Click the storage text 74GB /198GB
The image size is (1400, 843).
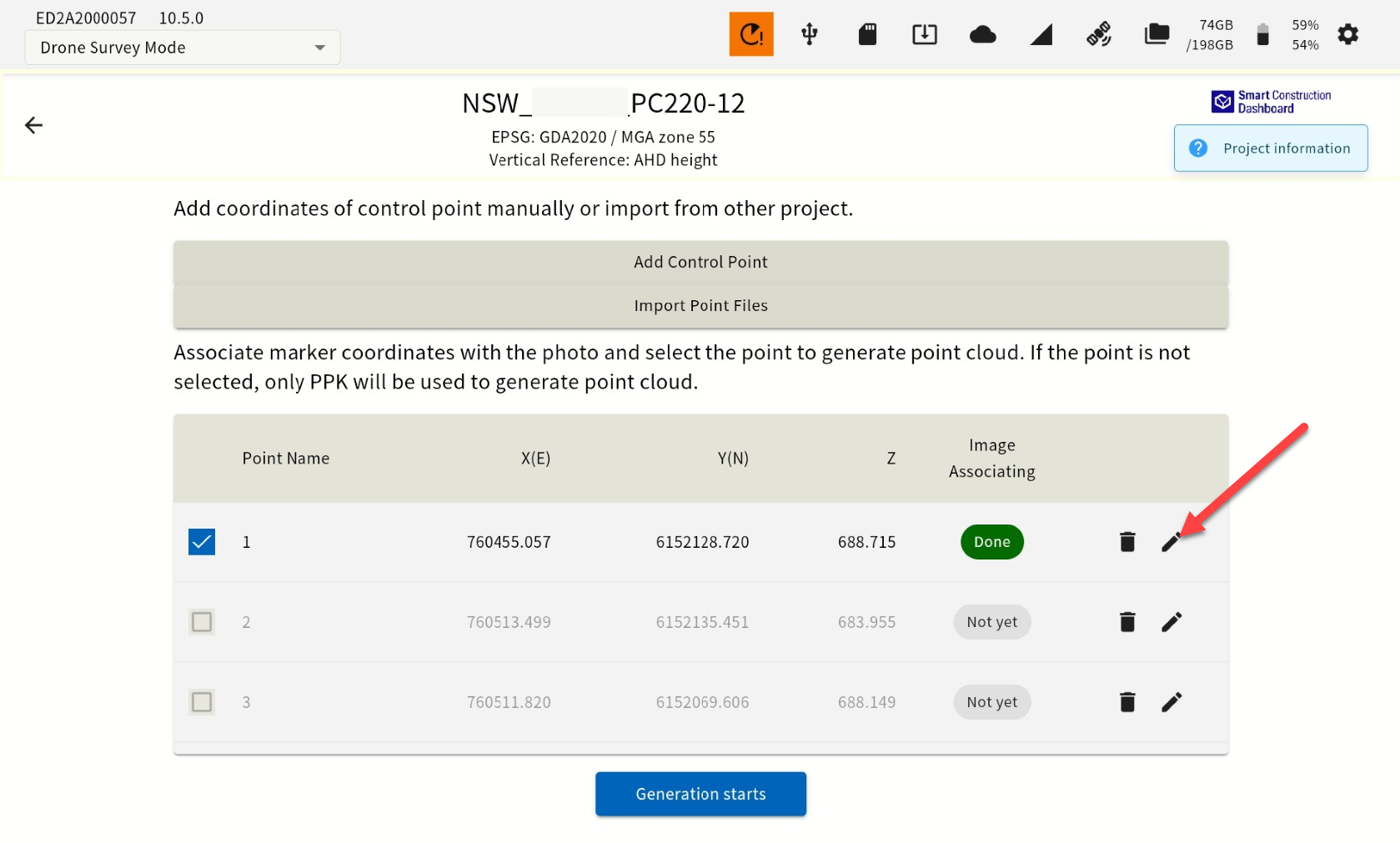(x=1210, y=35)
